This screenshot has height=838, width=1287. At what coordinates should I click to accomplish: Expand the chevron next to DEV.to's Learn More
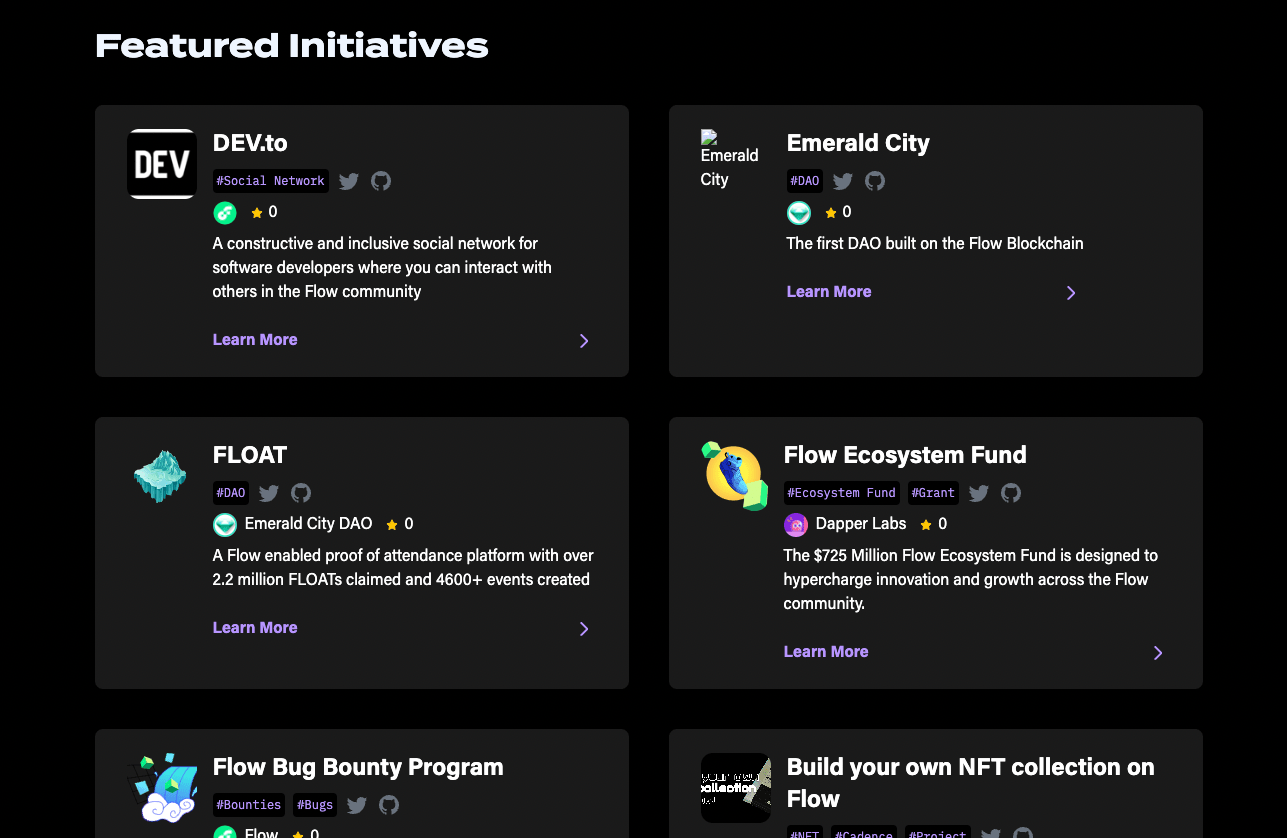(x=583, y=340)
